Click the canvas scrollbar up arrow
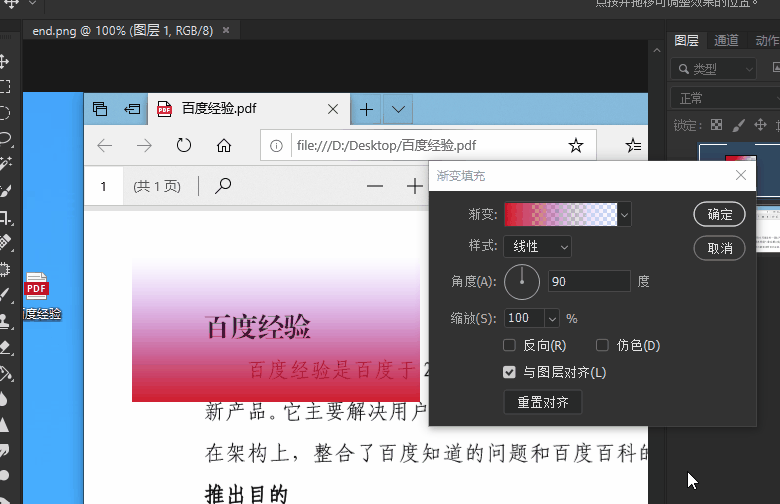The height and width of the screenshot is (504, 780). (657, 50)
